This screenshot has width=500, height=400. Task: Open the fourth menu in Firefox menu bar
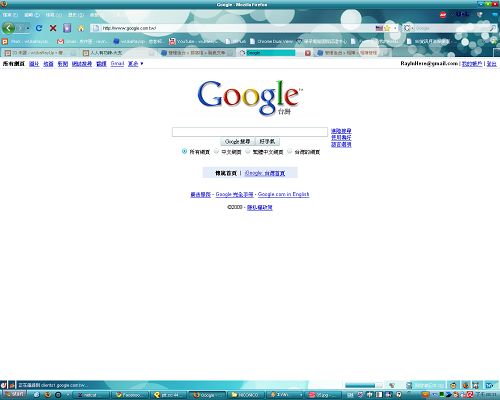76,15
